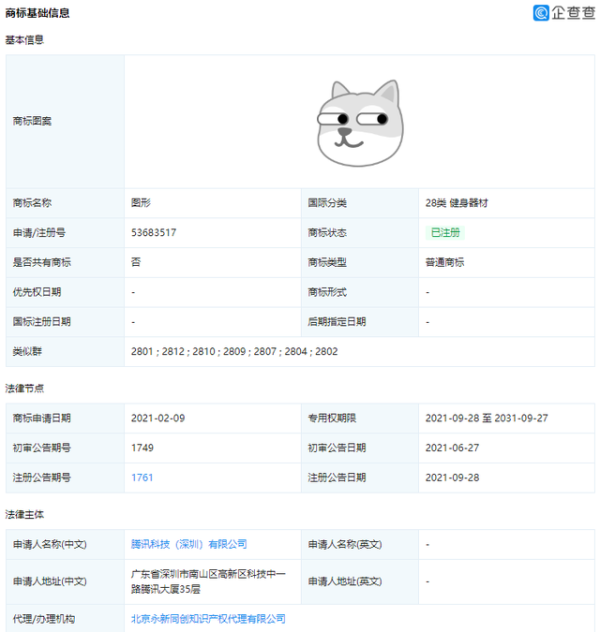Click the 商标基础信息 page heading
This screenshot has height=632, width=600.
point(38,14)
